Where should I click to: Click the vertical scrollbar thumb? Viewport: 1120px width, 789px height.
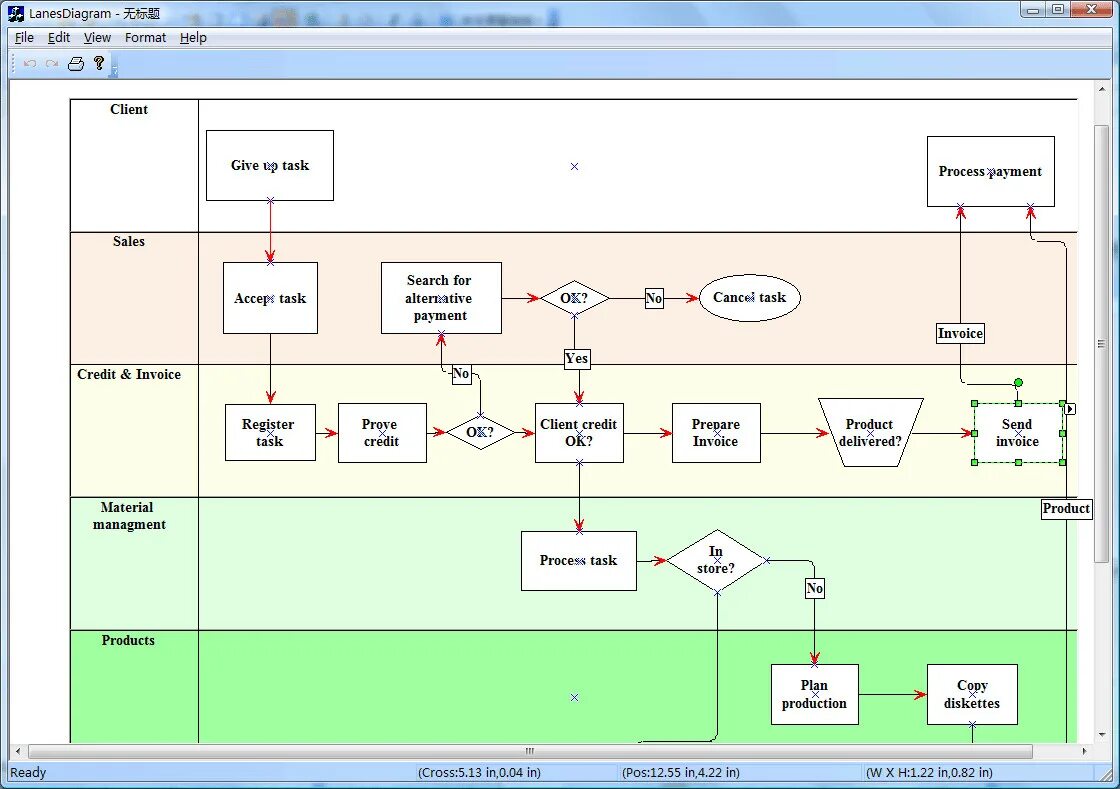point(1102,343)
